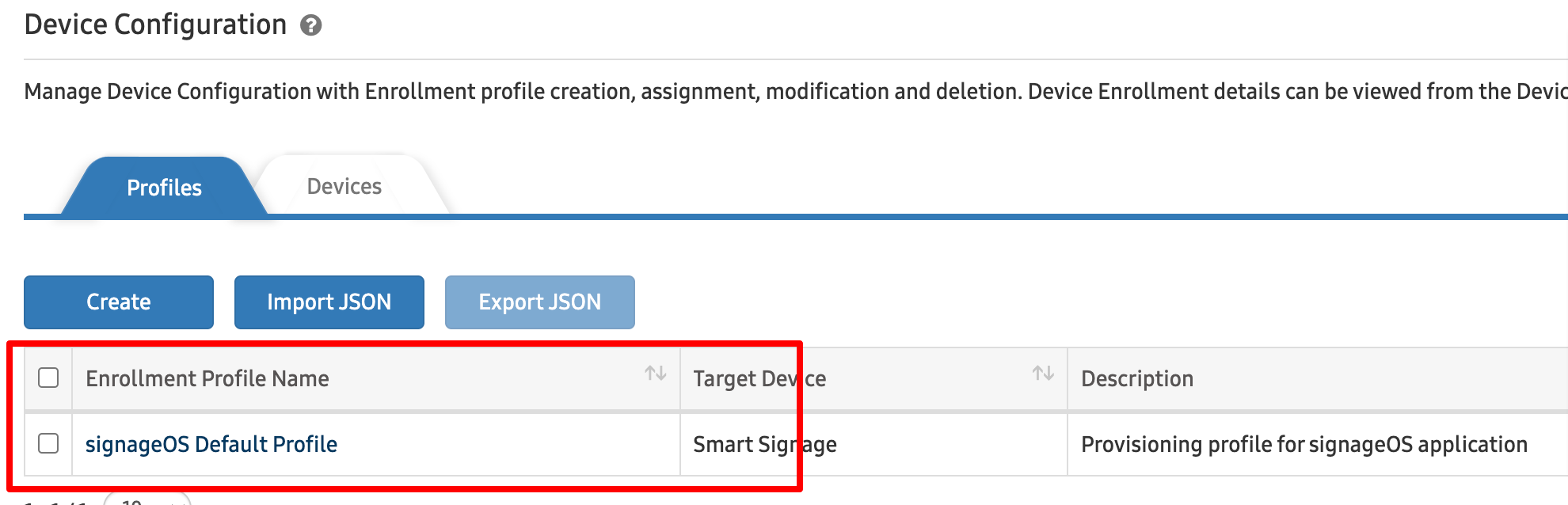Click the Target Device column header label
The width and height of the screenshot is (1568, 505).
pyautogui.click(x=759, y=378)
